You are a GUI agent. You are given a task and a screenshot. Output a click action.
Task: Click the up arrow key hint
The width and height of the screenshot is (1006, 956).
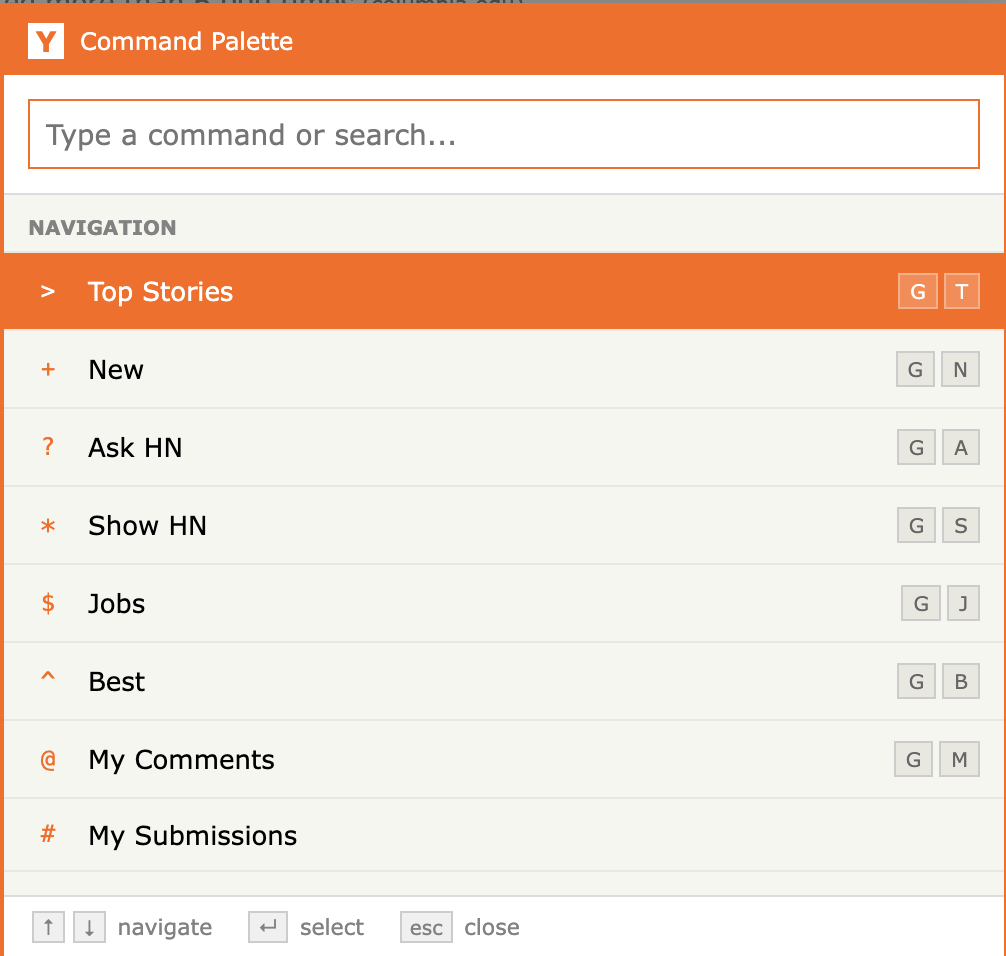pos(48,927)
